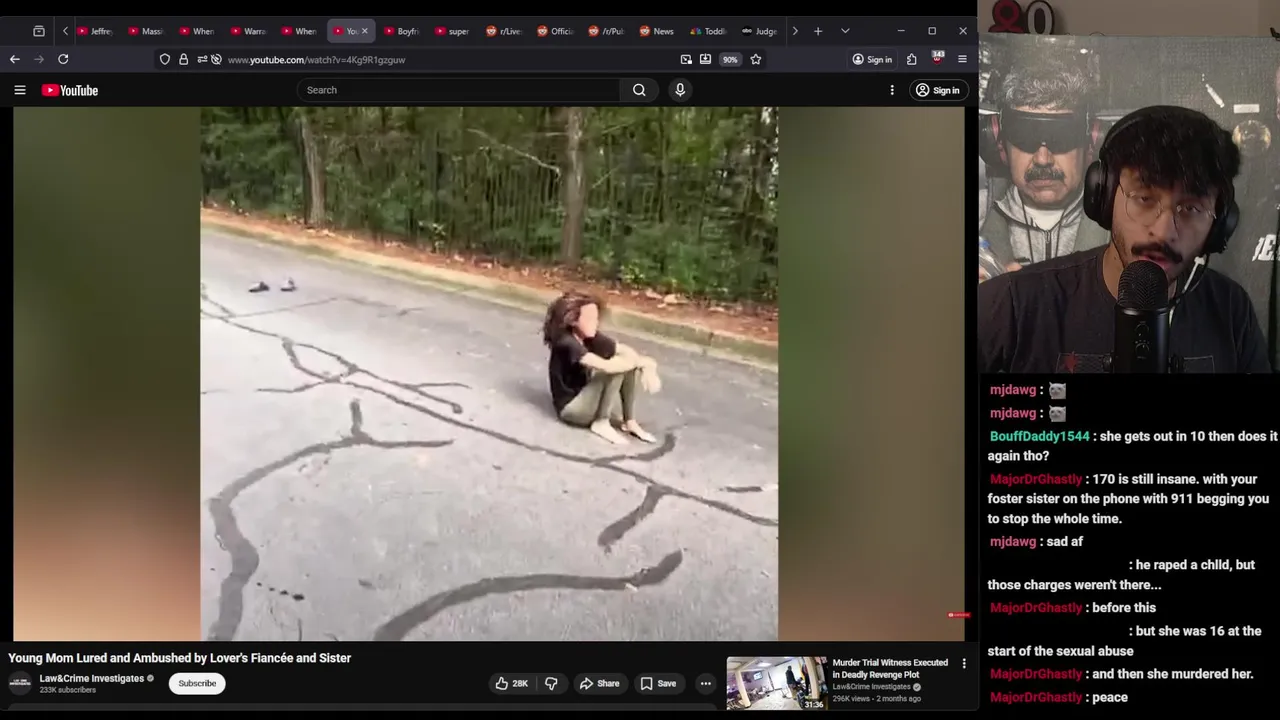Expand the list all tabs dropdown
The width and height of the screenshot is (1280, 720).
(845, 31)
